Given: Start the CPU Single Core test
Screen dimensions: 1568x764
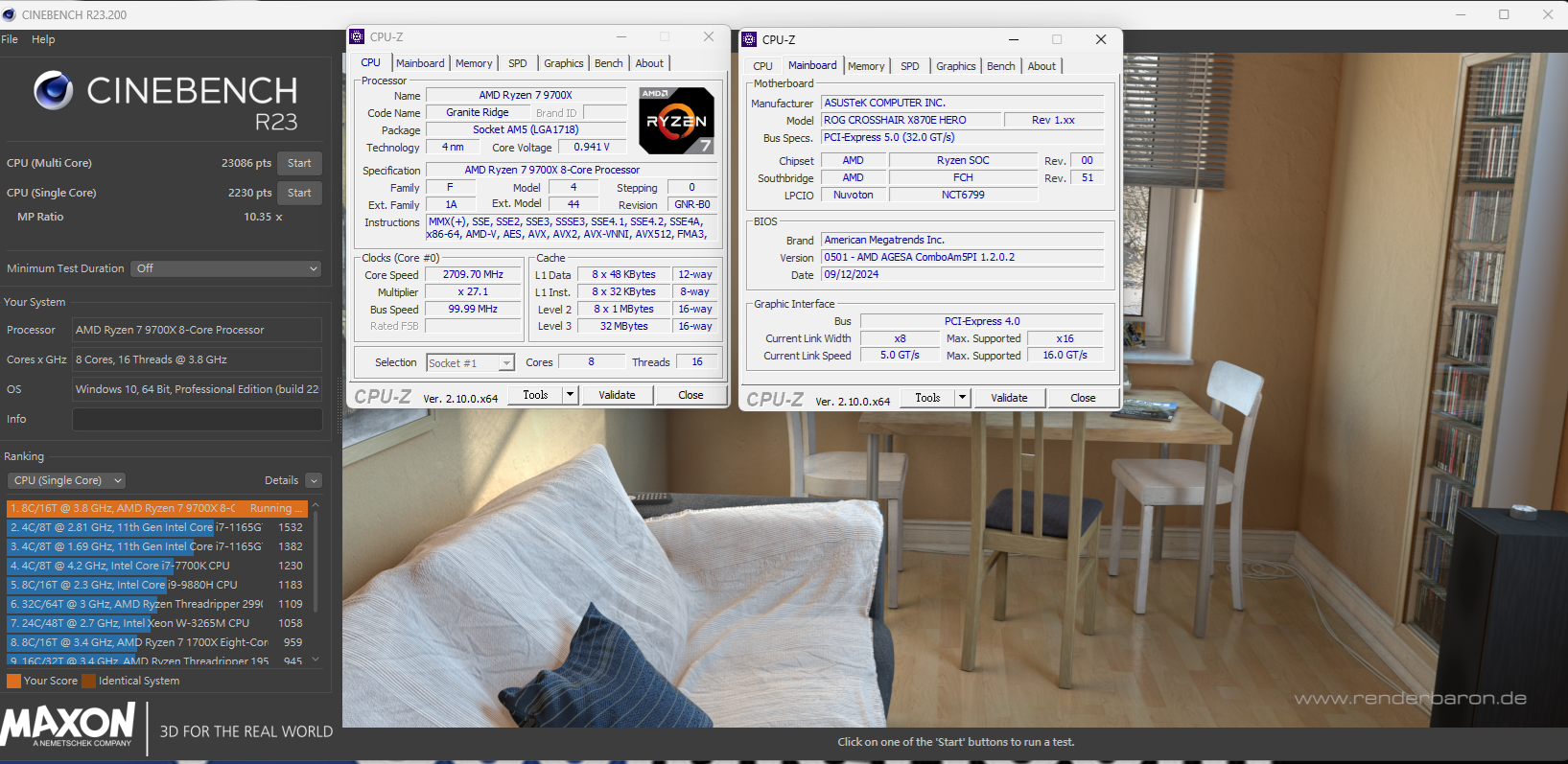Looking at the screenshot, I should (x=299, y=193).
